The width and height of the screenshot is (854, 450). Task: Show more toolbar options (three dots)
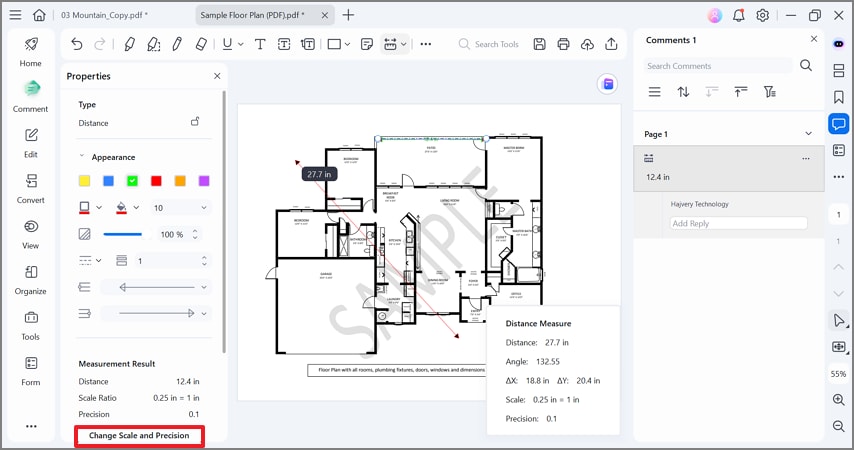coord(426,44)
